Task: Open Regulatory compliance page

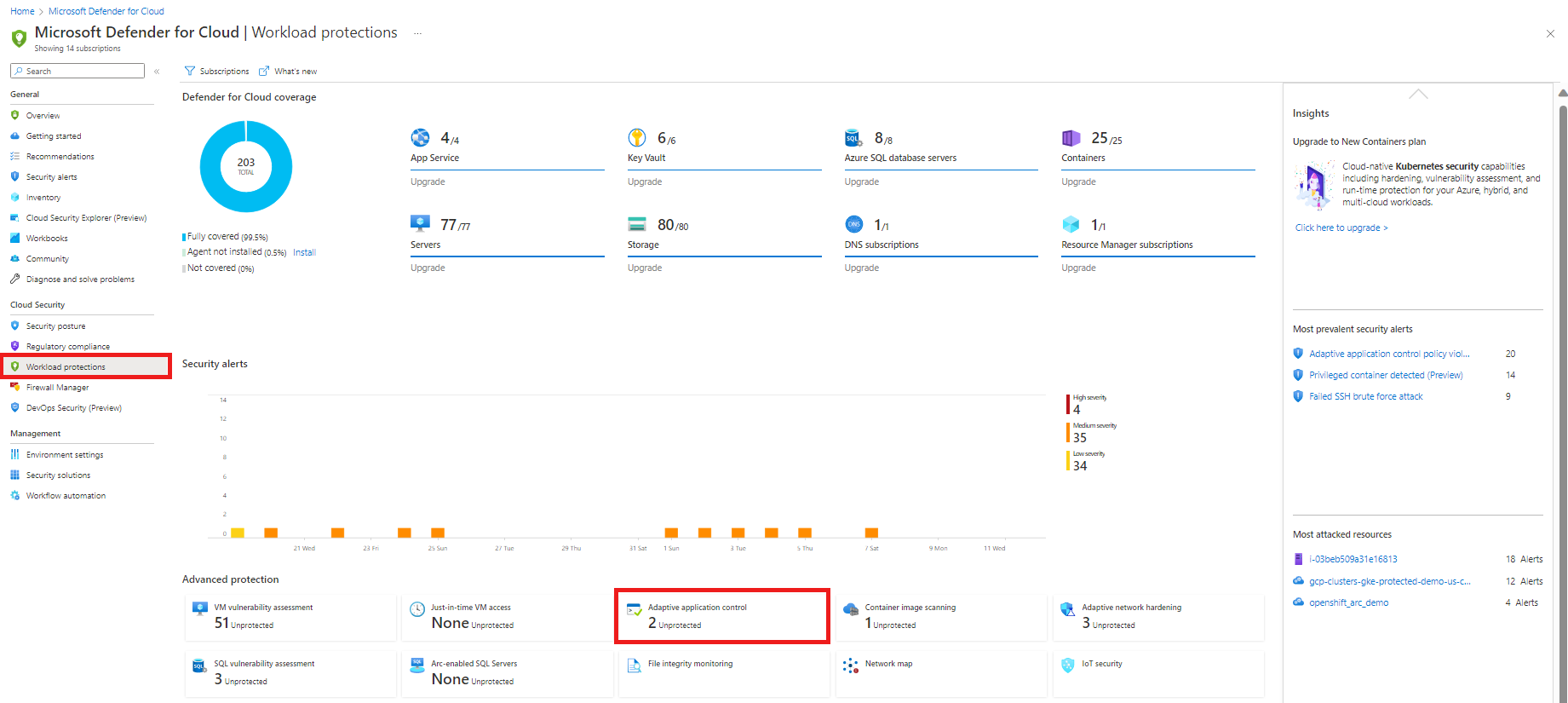Action: 67,347
